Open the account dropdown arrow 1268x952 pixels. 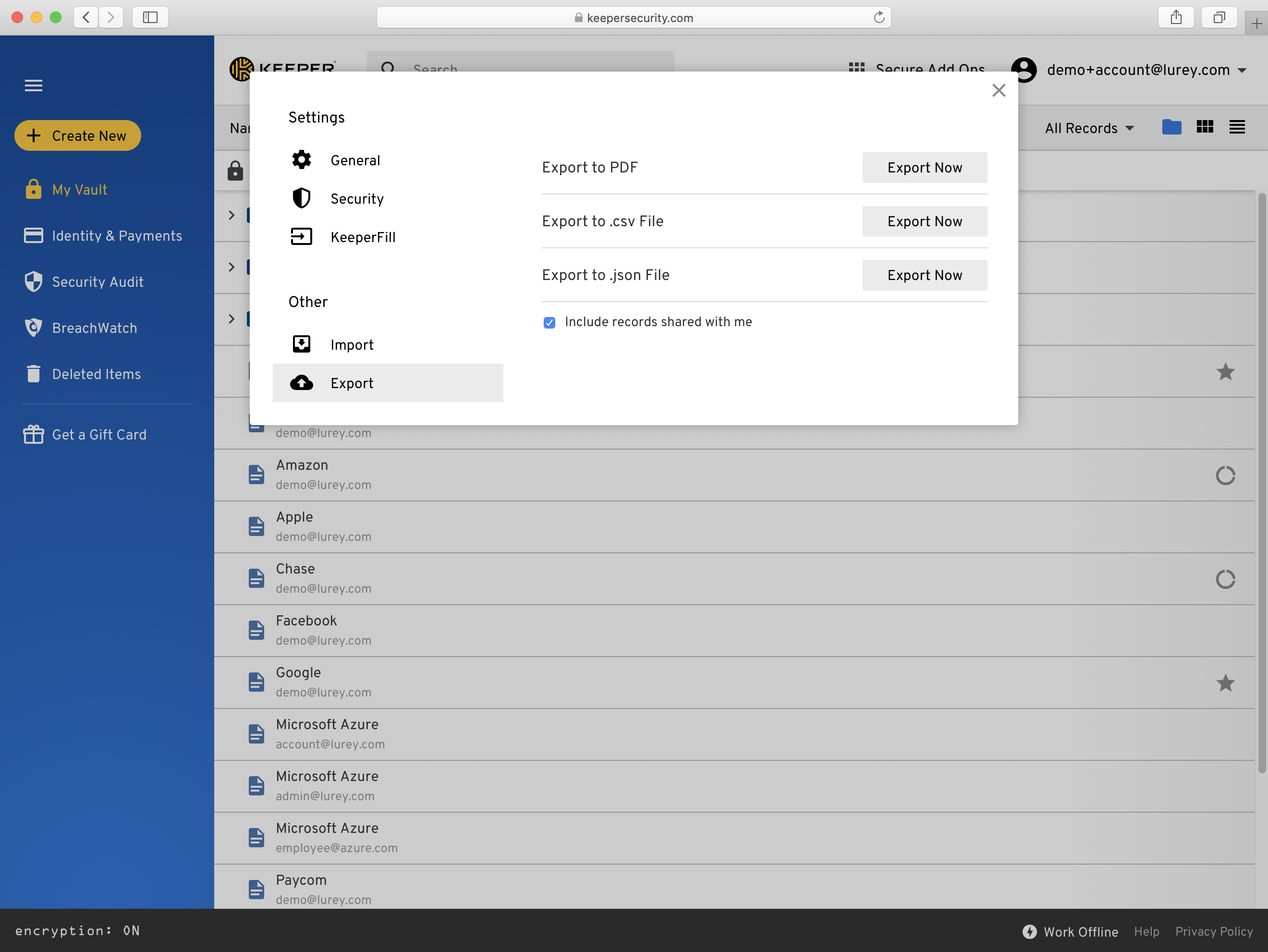[1242, 71]
